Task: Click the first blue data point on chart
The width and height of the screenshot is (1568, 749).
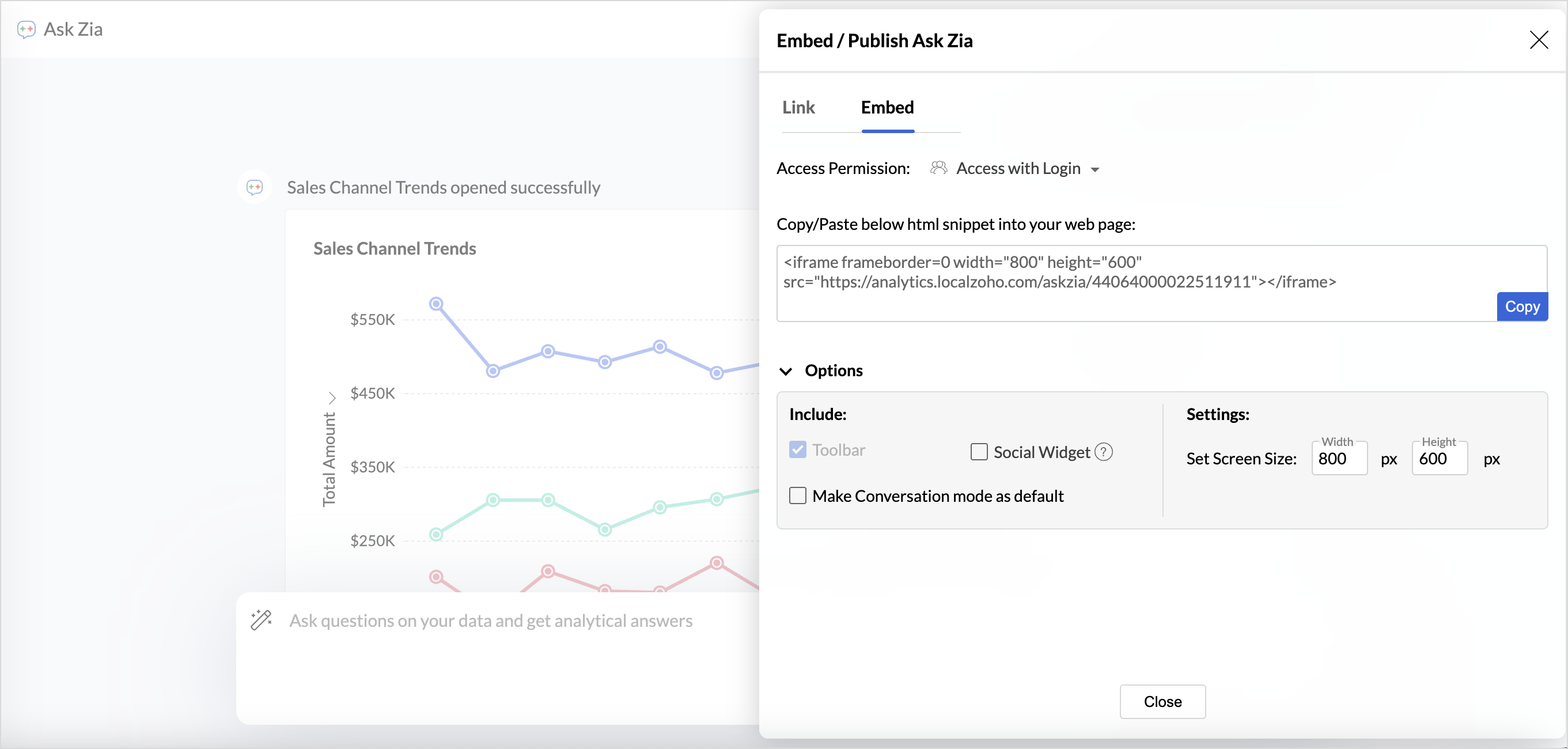Action: pos(436,303)
